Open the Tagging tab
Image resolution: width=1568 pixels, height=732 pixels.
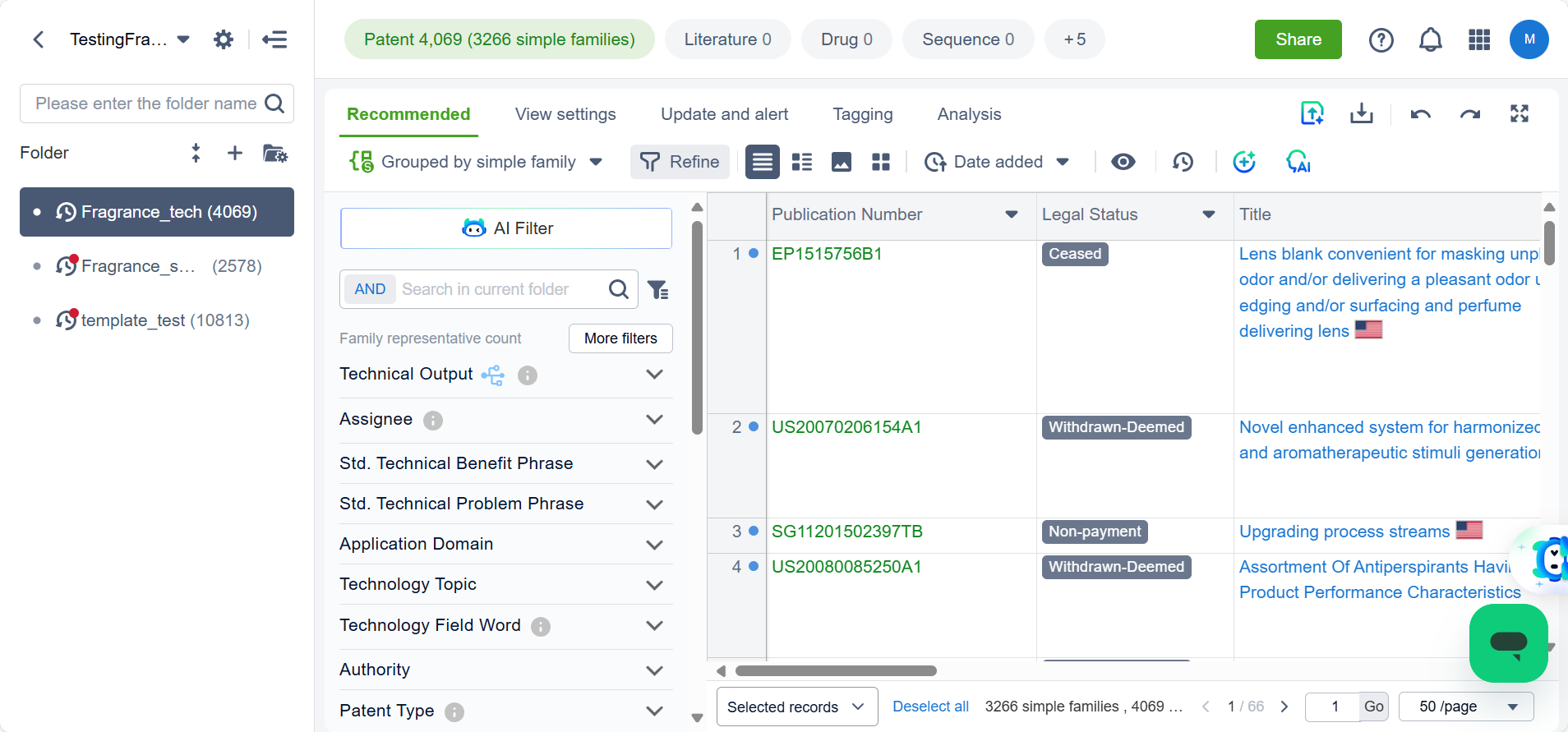click(x=862, y=114)
